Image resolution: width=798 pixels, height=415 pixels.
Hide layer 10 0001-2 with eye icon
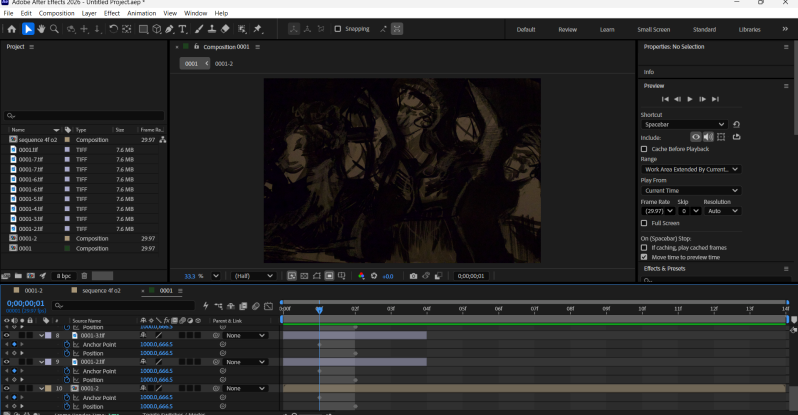coord(7,389)
